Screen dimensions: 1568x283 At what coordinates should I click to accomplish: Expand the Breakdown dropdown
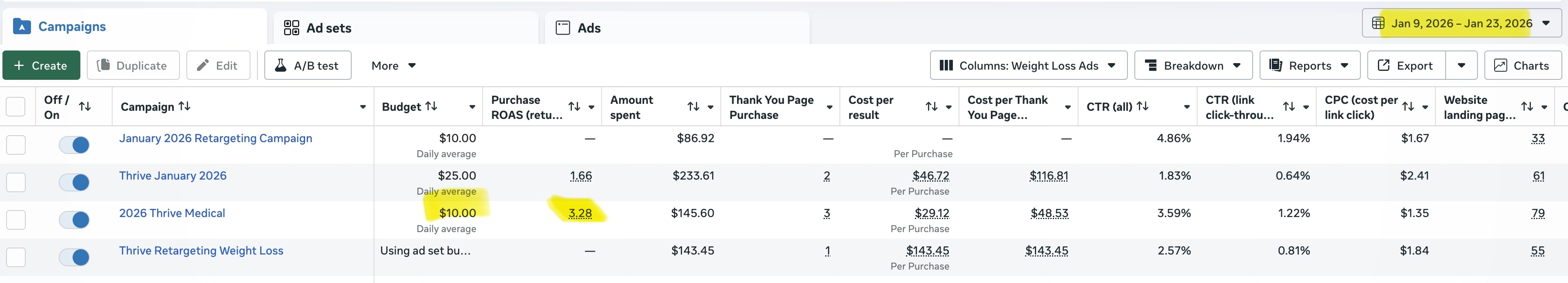(x=1193, y=66)
